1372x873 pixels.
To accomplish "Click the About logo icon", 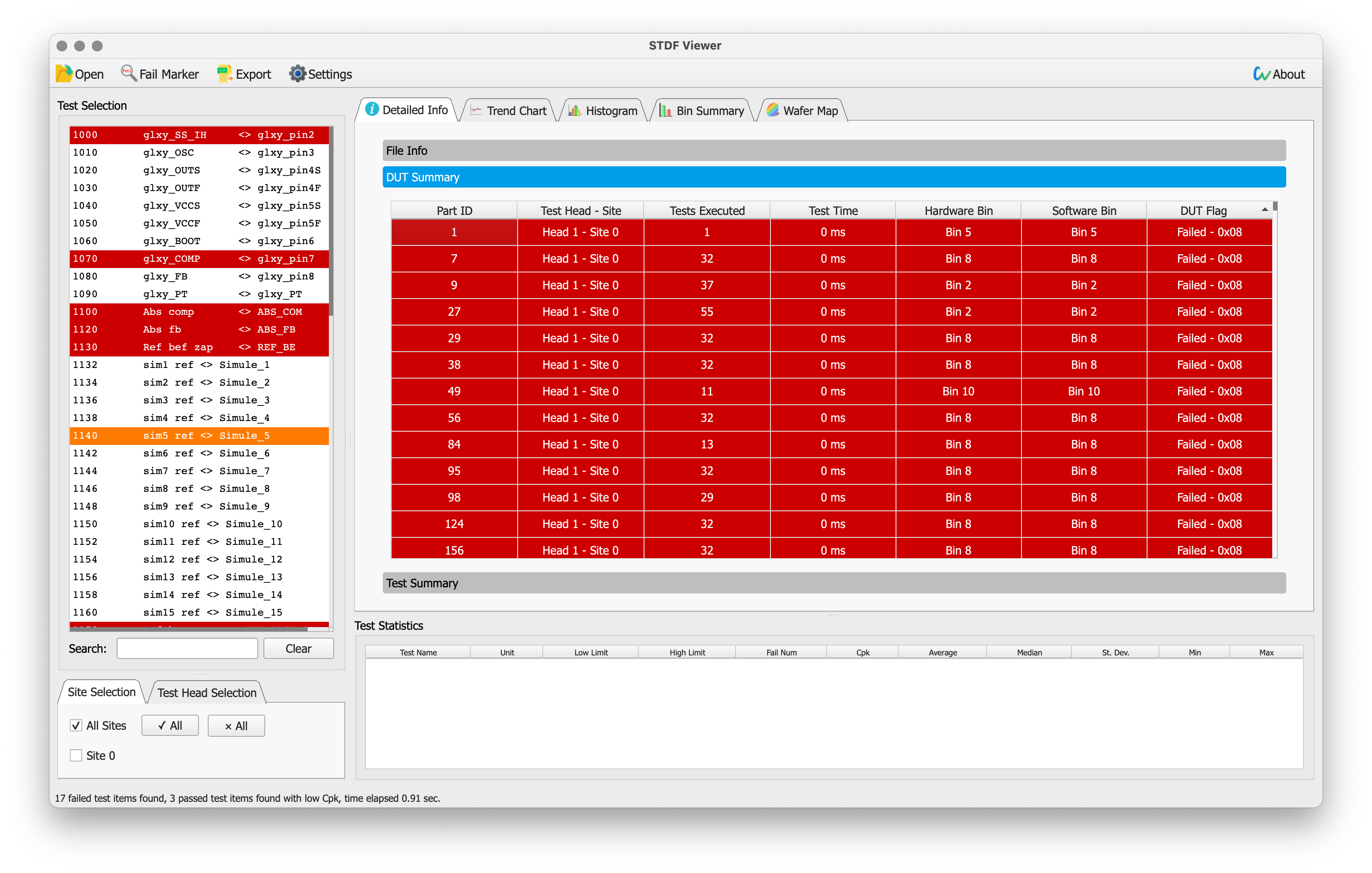I will (1261, 73).
